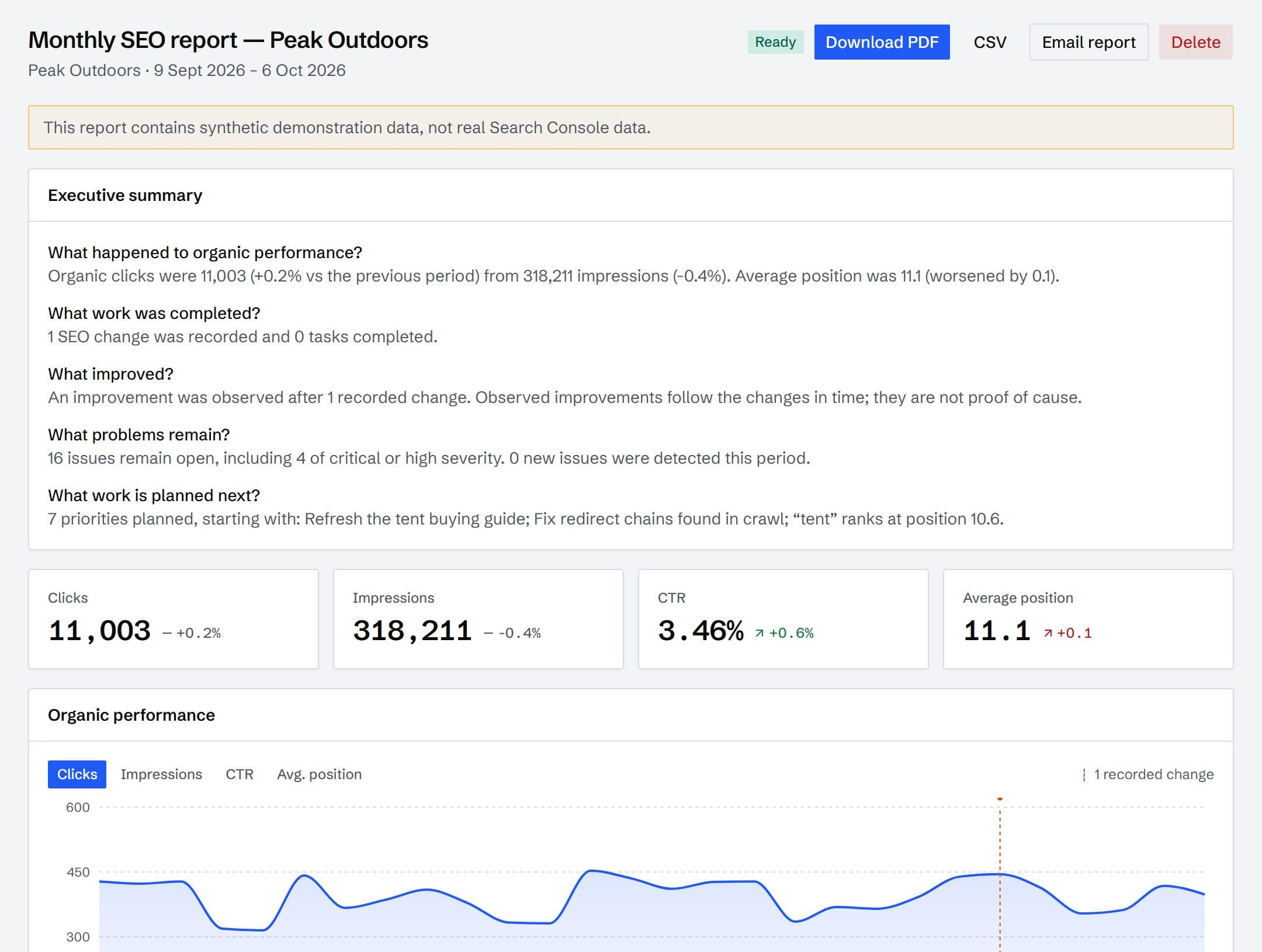Click the Organic performance section heading
This screenshot has width=1262, height=952.
131,715
